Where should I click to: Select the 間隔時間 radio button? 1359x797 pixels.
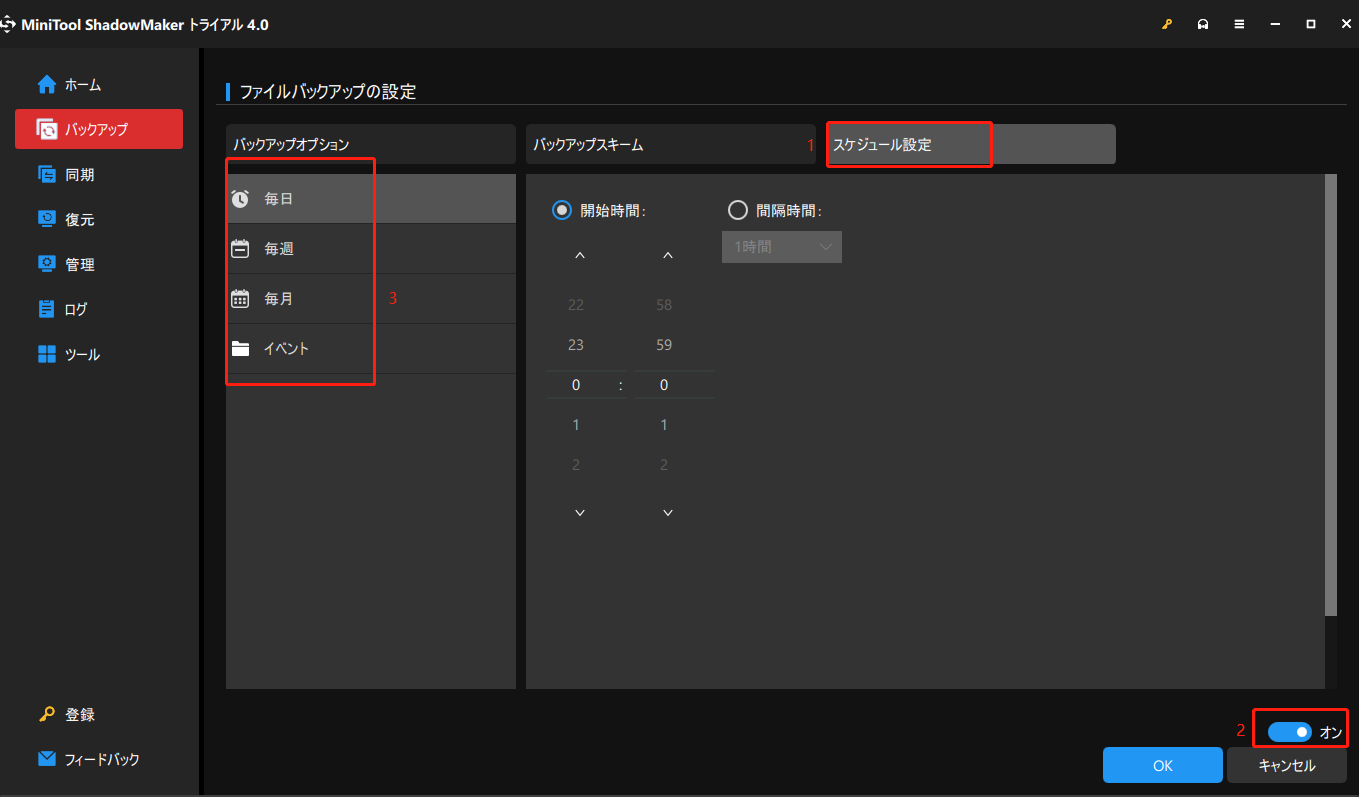pyautogui.click(x=738, y=210)
